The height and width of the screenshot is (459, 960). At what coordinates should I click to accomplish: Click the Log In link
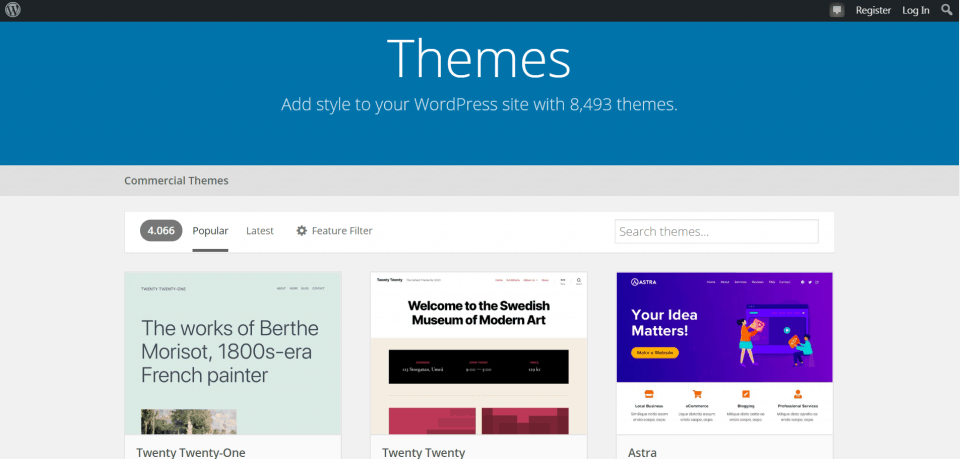click(x=915, y=10)
